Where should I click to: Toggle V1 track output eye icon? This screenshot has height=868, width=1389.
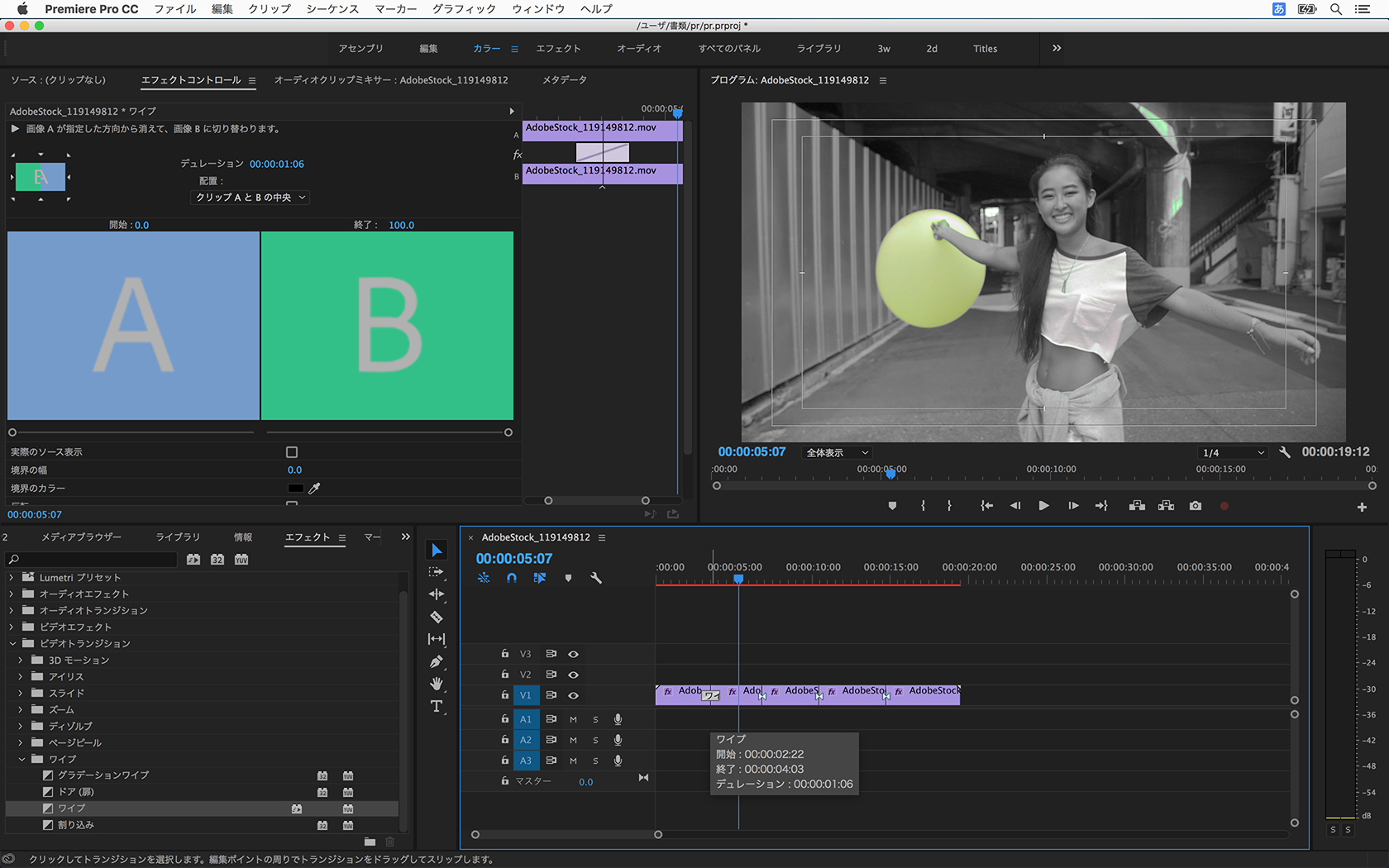pos(573,695)
